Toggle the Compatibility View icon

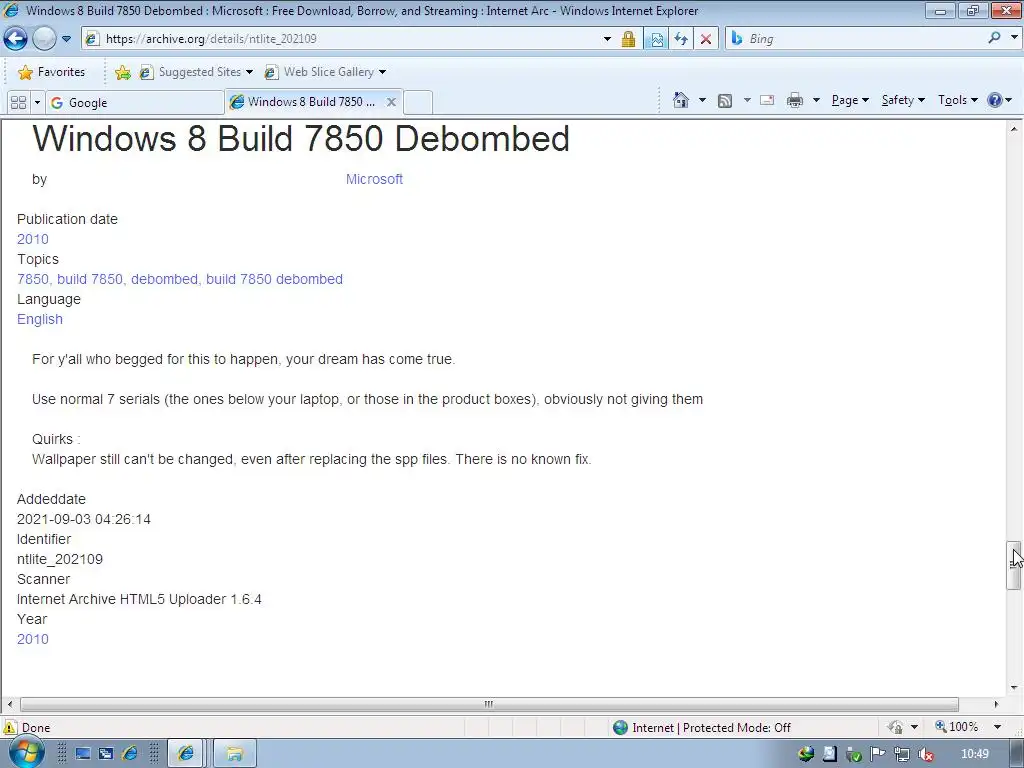656,39
